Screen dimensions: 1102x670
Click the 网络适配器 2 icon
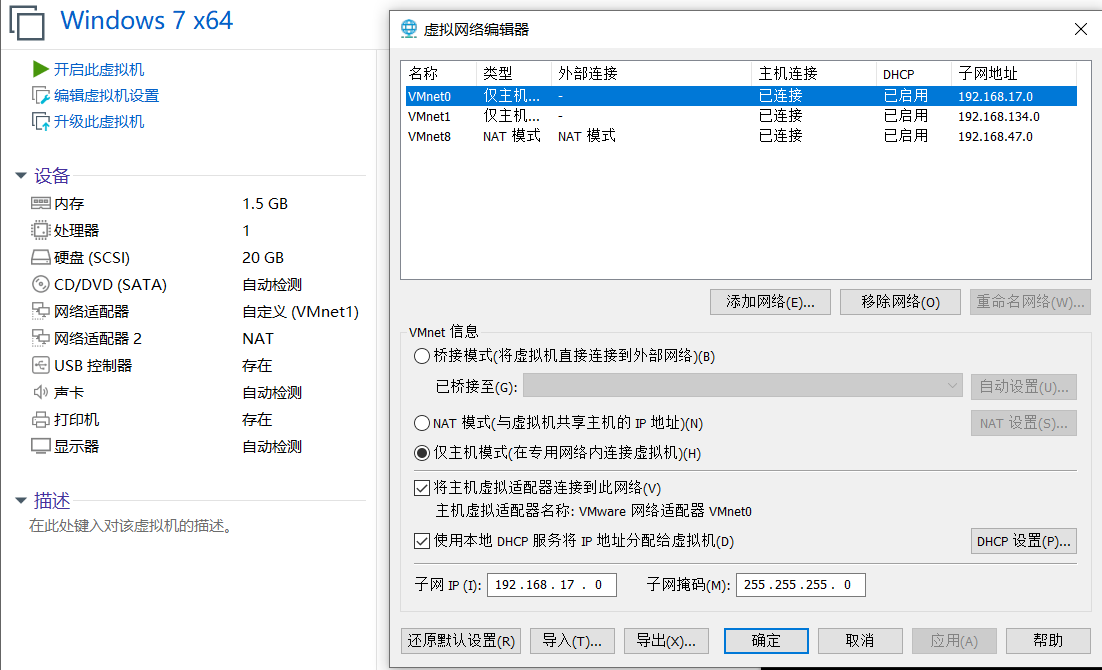[x=41, y=338]
